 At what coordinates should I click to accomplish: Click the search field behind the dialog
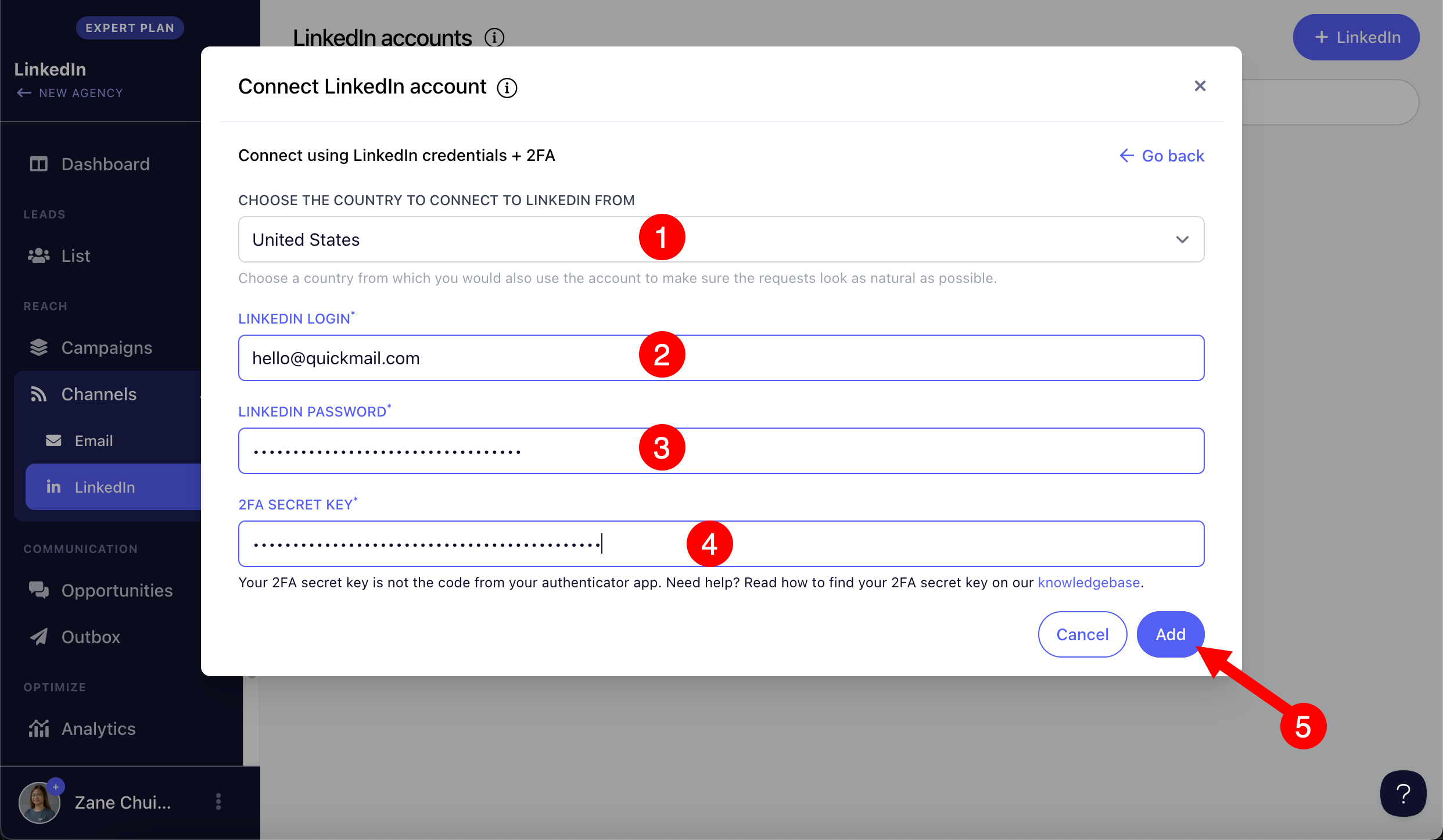point(1330,102)
